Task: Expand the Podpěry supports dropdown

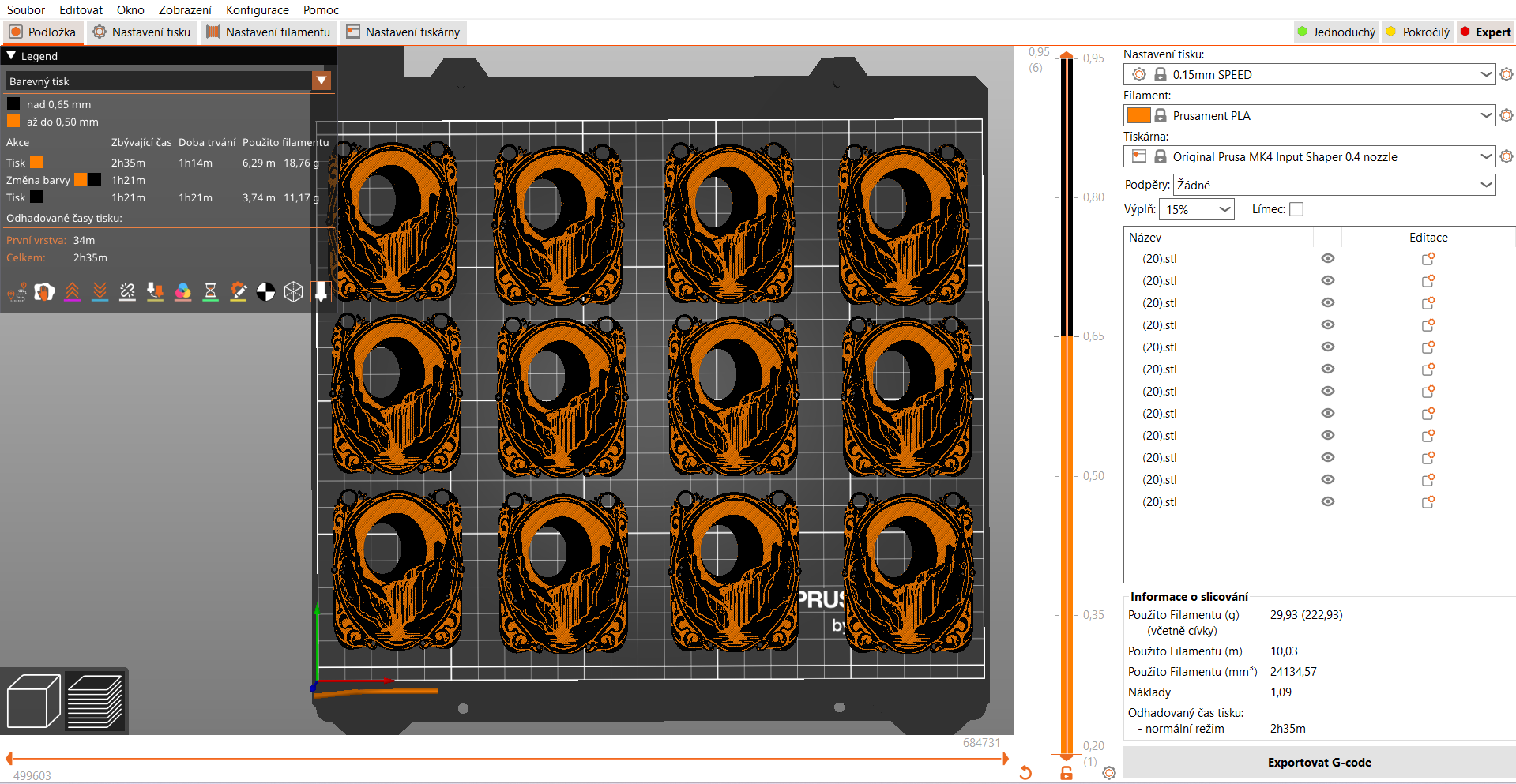Action: [x=1334, y=185]
